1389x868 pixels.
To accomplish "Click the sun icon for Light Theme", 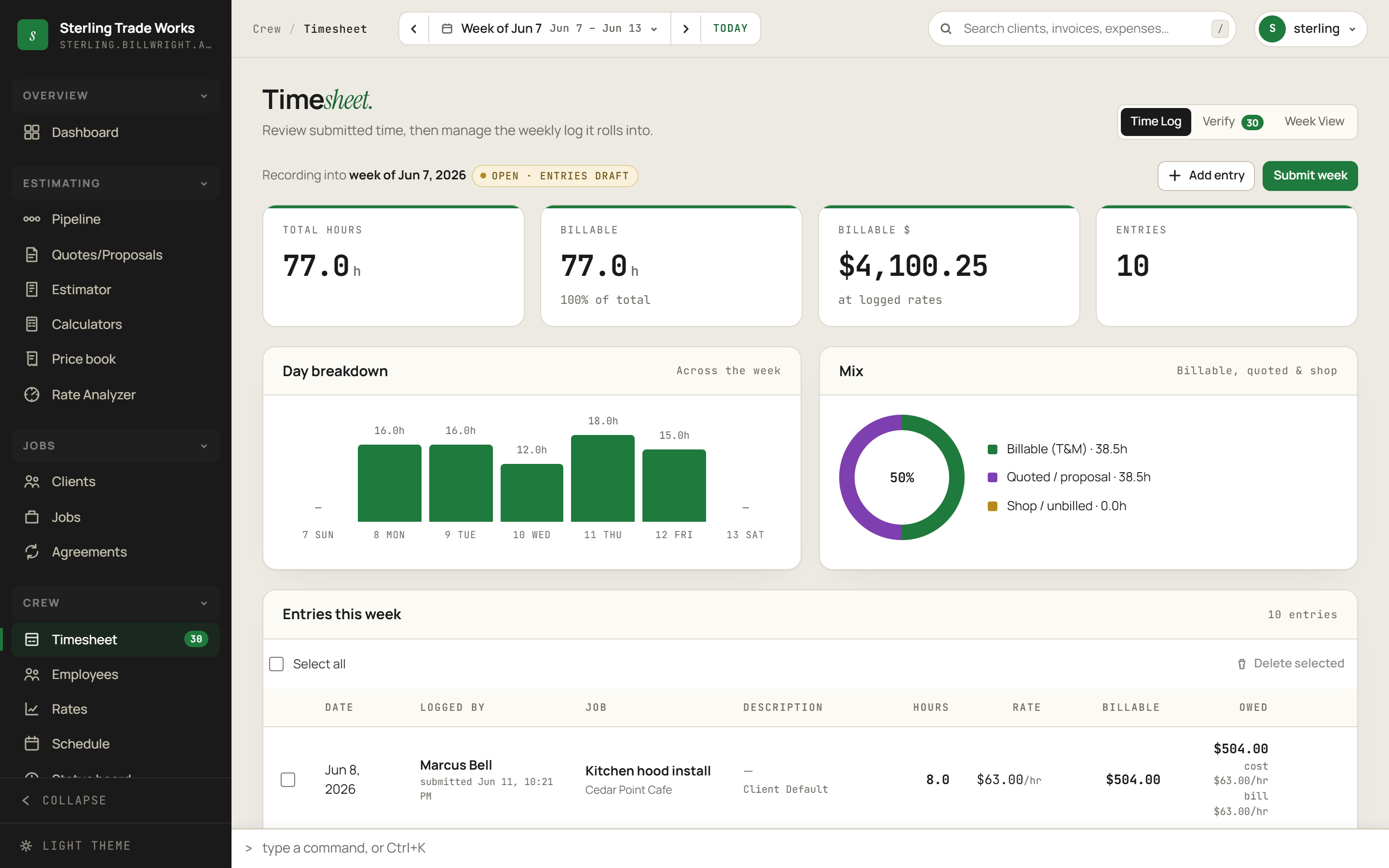I will [x=26, y=846].
